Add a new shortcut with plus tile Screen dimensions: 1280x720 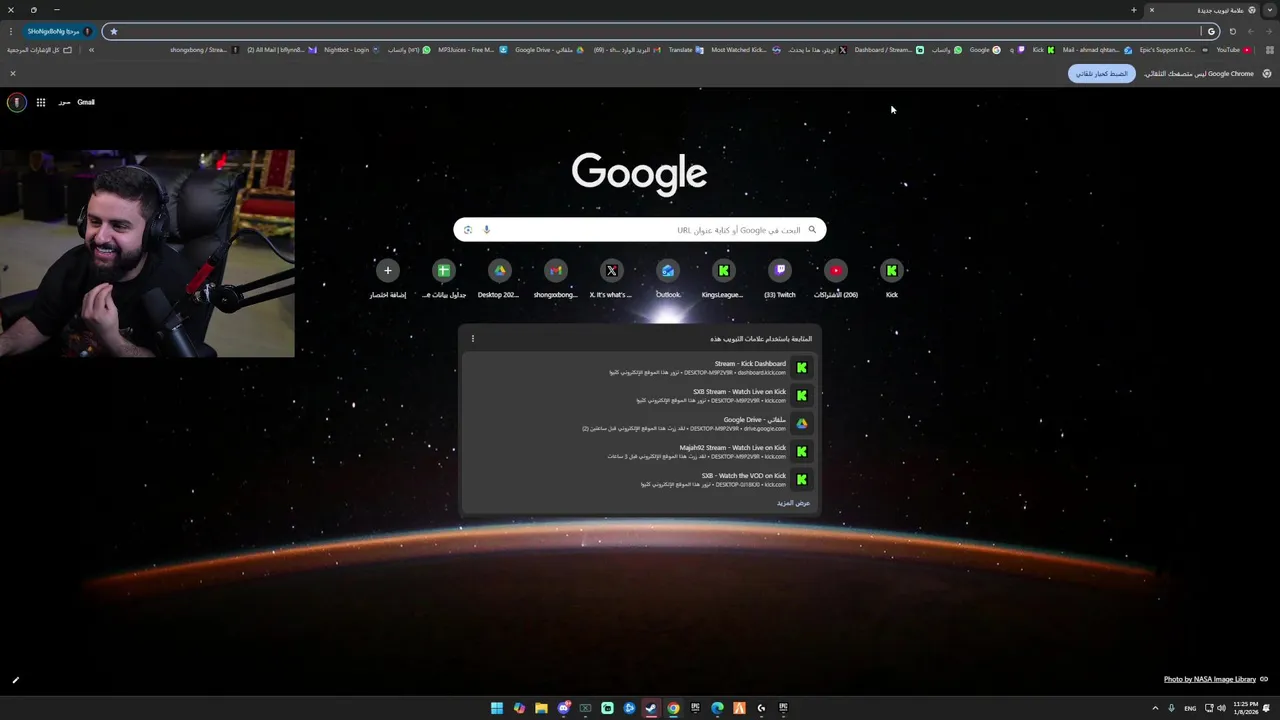[387, 277]
